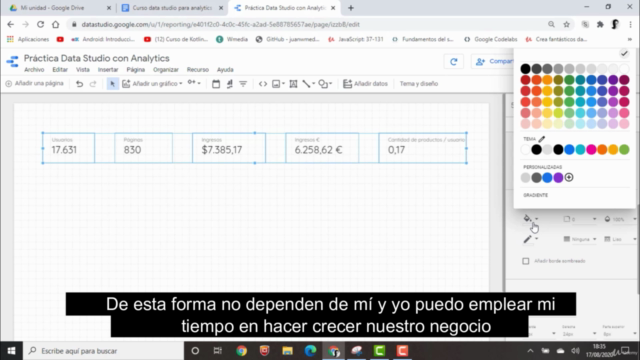Pick magenta theme color swatch

(591, 150)
